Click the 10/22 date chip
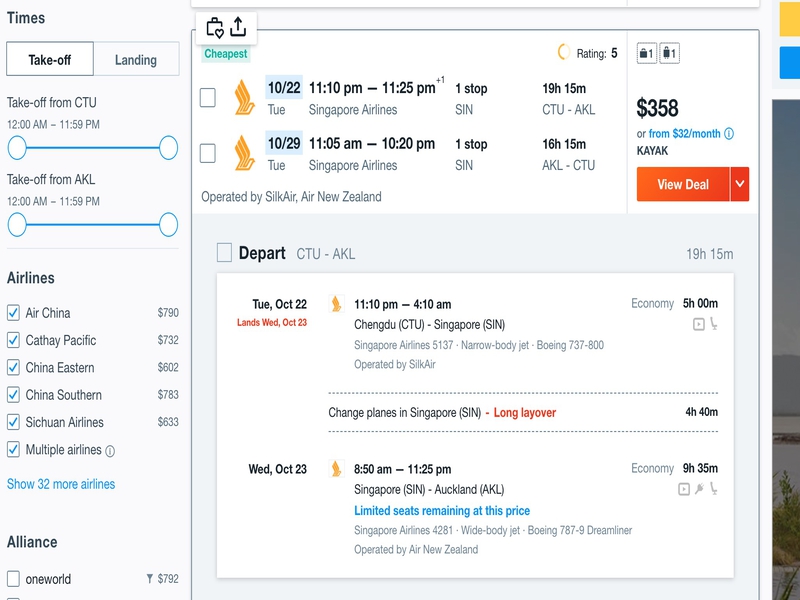The height and width of the screenshot is (600, 800). (x=284, y=87)
